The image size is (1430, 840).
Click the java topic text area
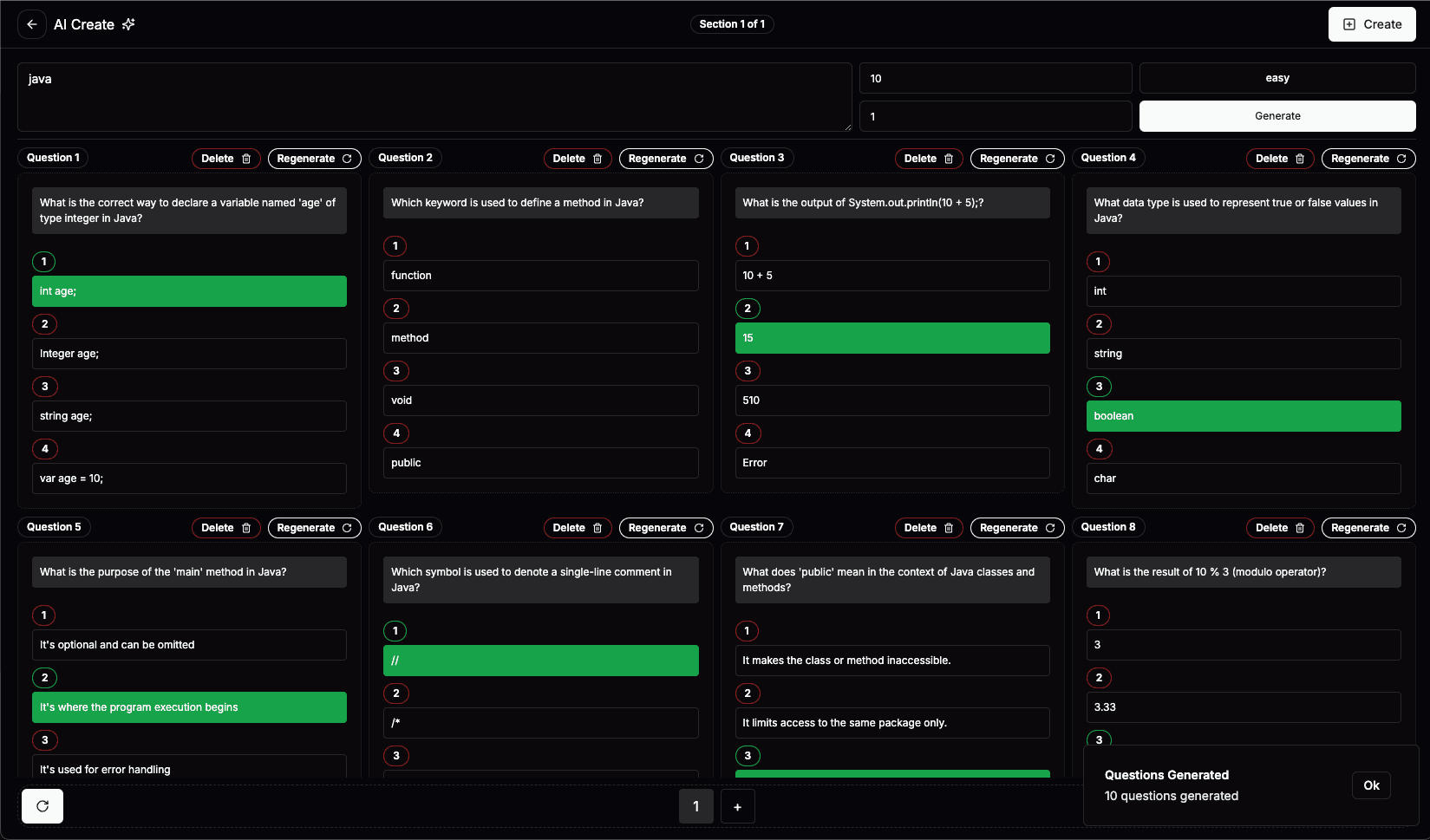[434, 96]
